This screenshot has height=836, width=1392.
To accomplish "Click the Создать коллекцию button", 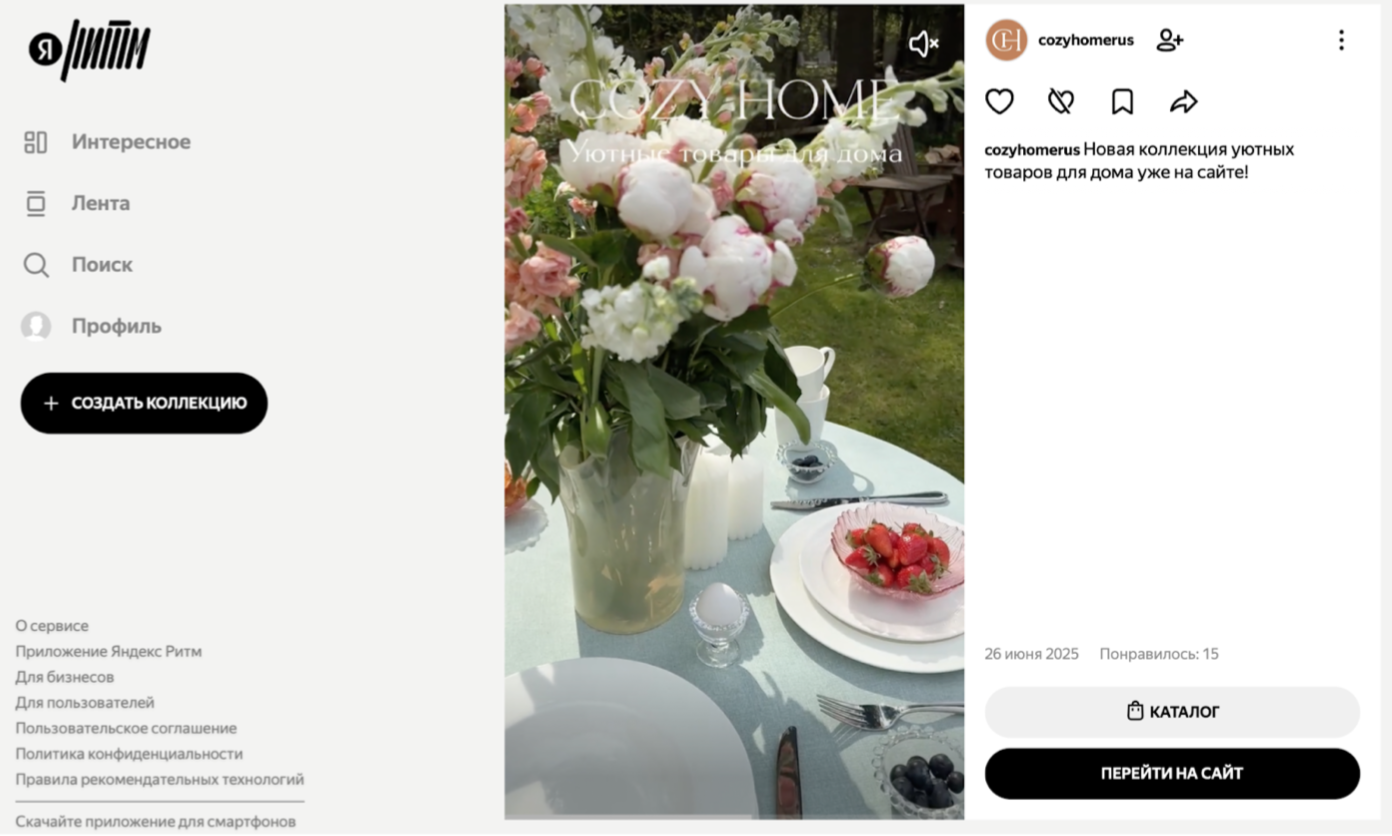I will pos(144,403).
